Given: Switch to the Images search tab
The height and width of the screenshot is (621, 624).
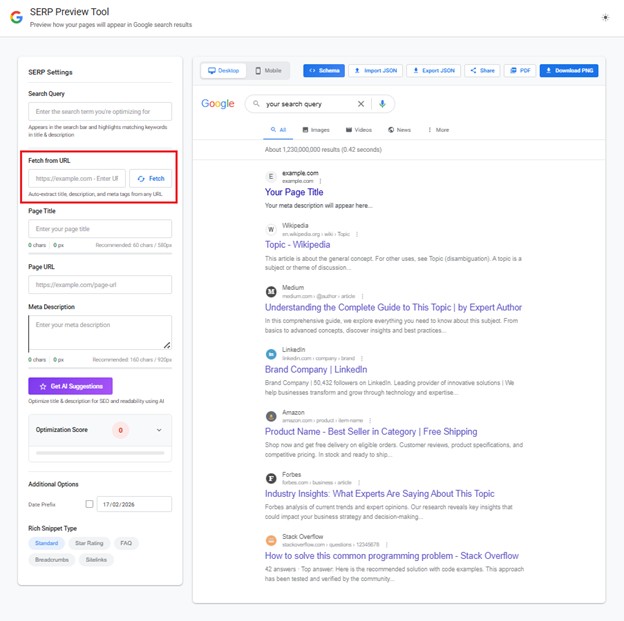Looking at the screenshot, I should [316, 130].
